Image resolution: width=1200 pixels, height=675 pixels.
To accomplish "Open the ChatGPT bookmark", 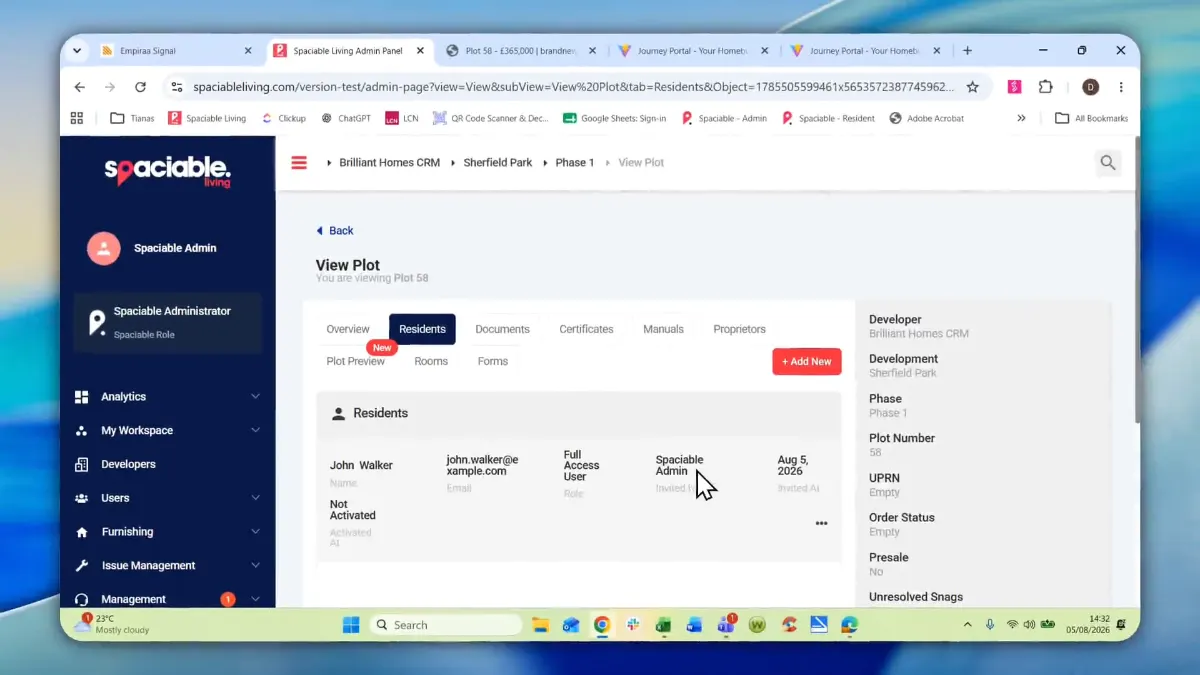I will (x=346, y=118).
